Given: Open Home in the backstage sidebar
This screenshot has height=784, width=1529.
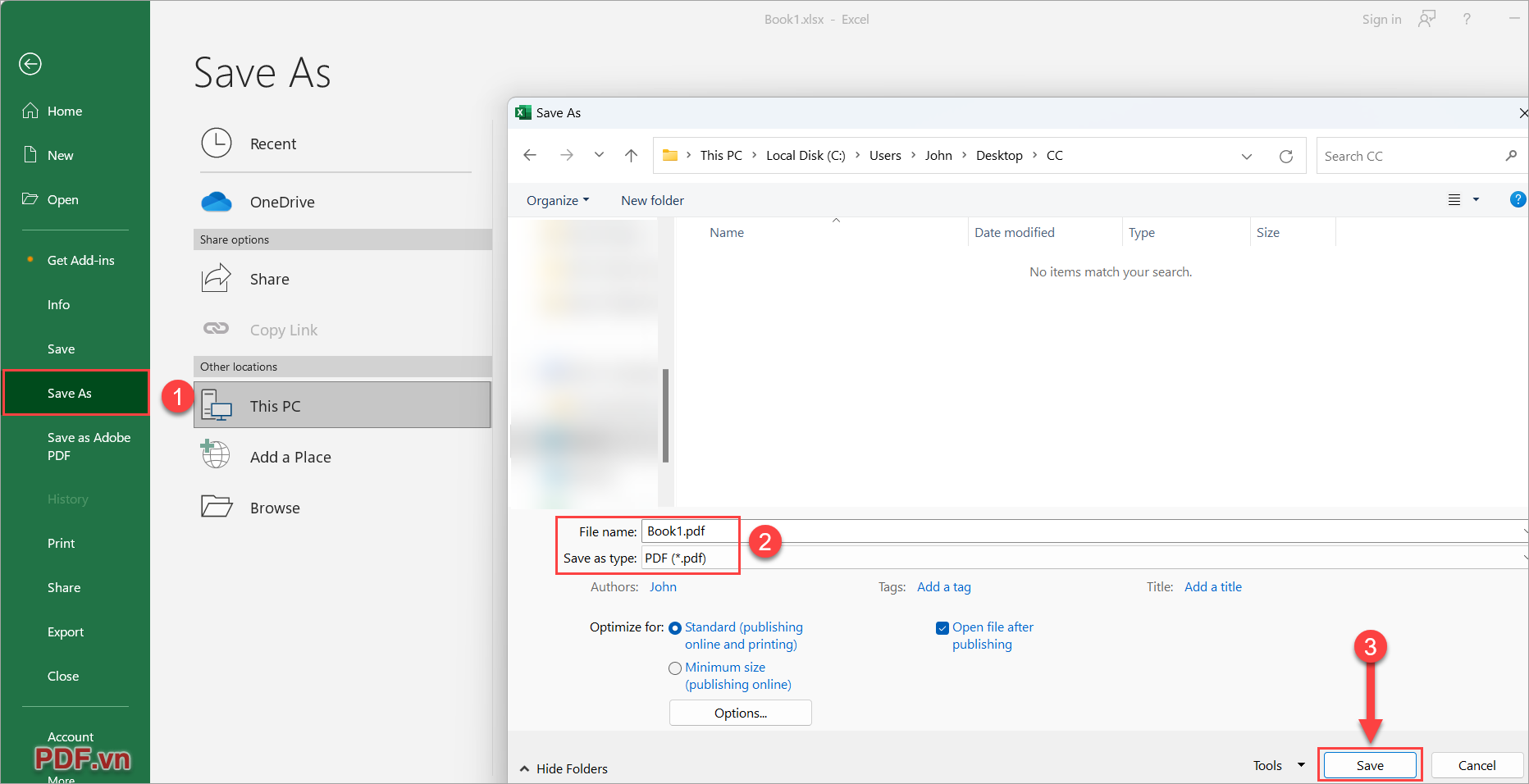Looking at the screenshot, I should coord(65,111).
